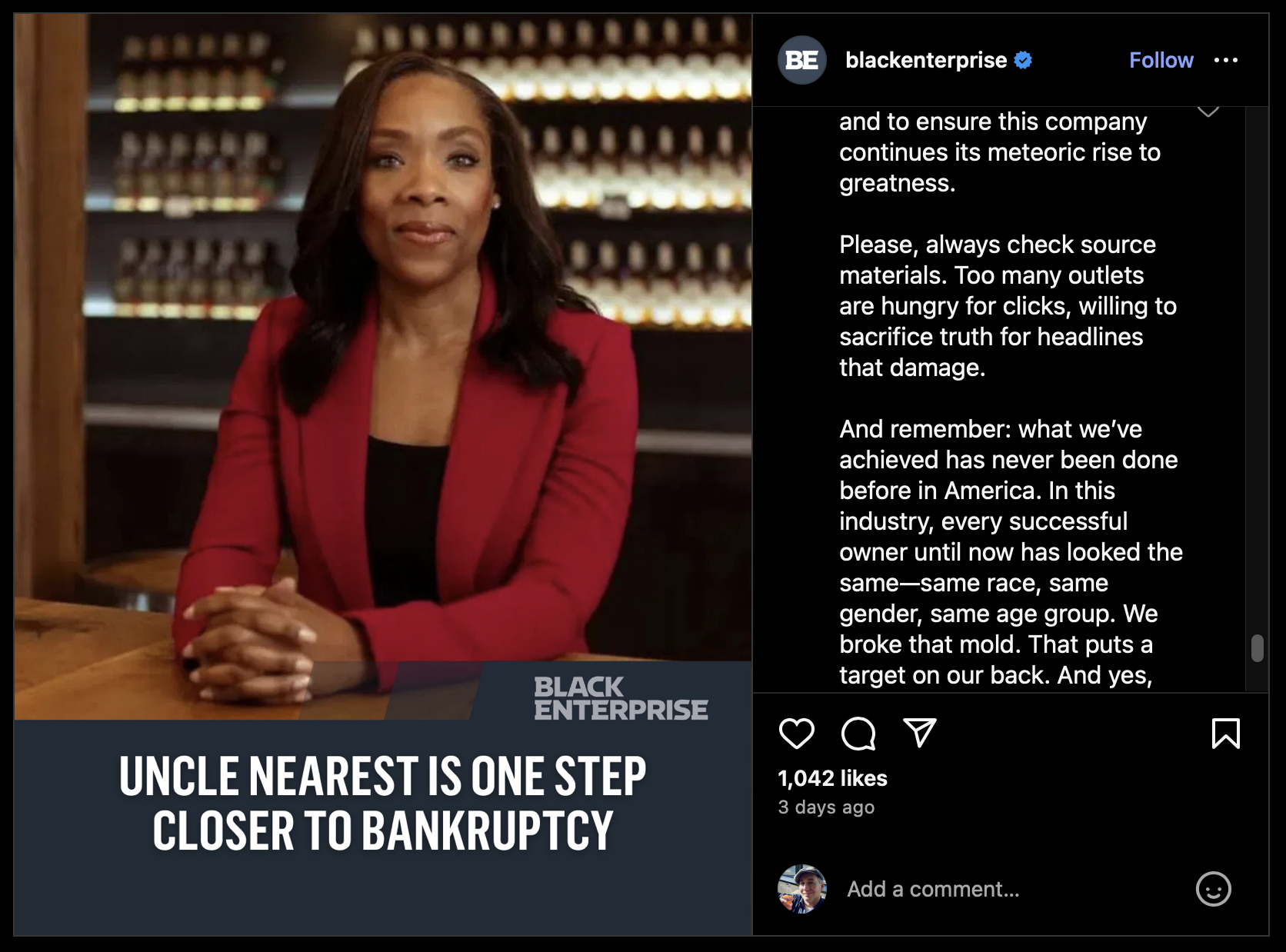Save the post with the bookmark icon
The height and width of the screenshot is (952, 1286).
1226,734
